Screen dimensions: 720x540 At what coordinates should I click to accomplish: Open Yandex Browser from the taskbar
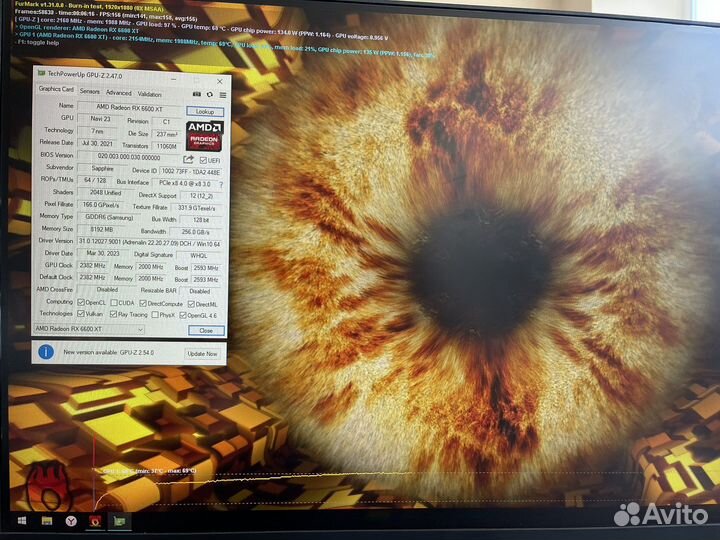point(71,521)
